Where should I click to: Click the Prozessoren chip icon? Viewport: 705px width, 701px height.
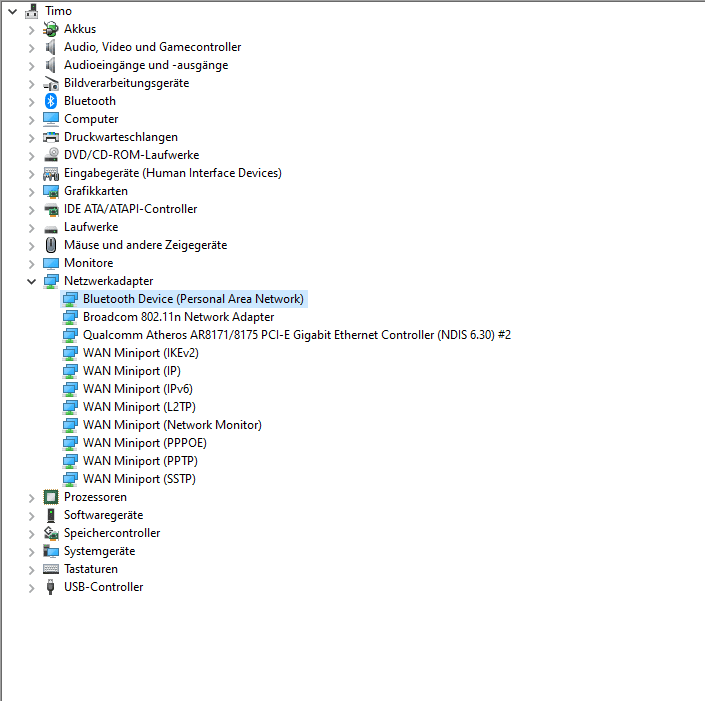coord(51,497)
